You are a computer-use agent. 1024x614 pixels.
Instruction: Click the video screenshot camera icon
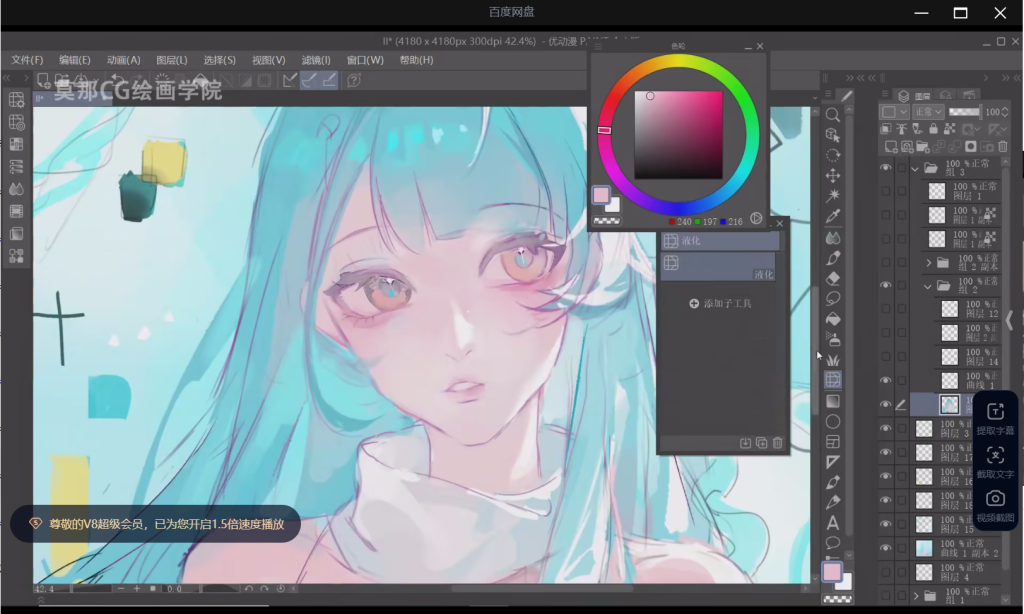pyautogui.click(x=994, y=498)
